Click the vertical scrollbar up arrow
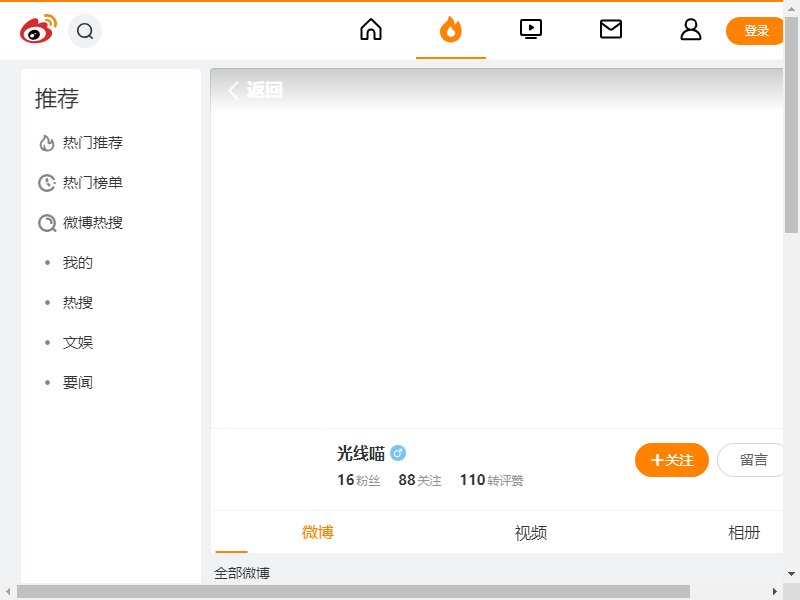 (x=791, y=9)
